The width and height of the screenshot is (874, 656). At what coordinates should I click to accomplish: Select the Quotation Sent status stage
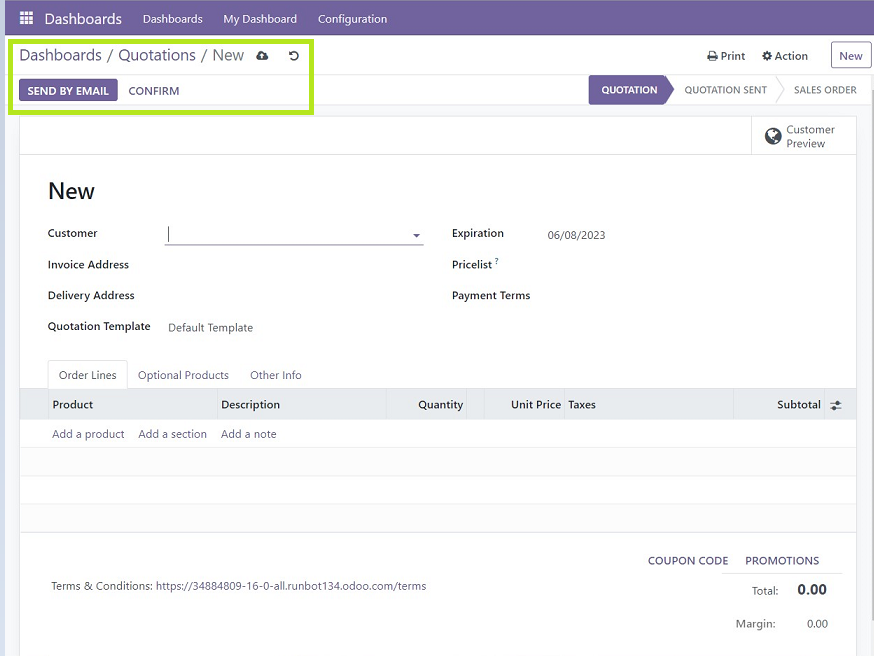click(x=725, y=90)
